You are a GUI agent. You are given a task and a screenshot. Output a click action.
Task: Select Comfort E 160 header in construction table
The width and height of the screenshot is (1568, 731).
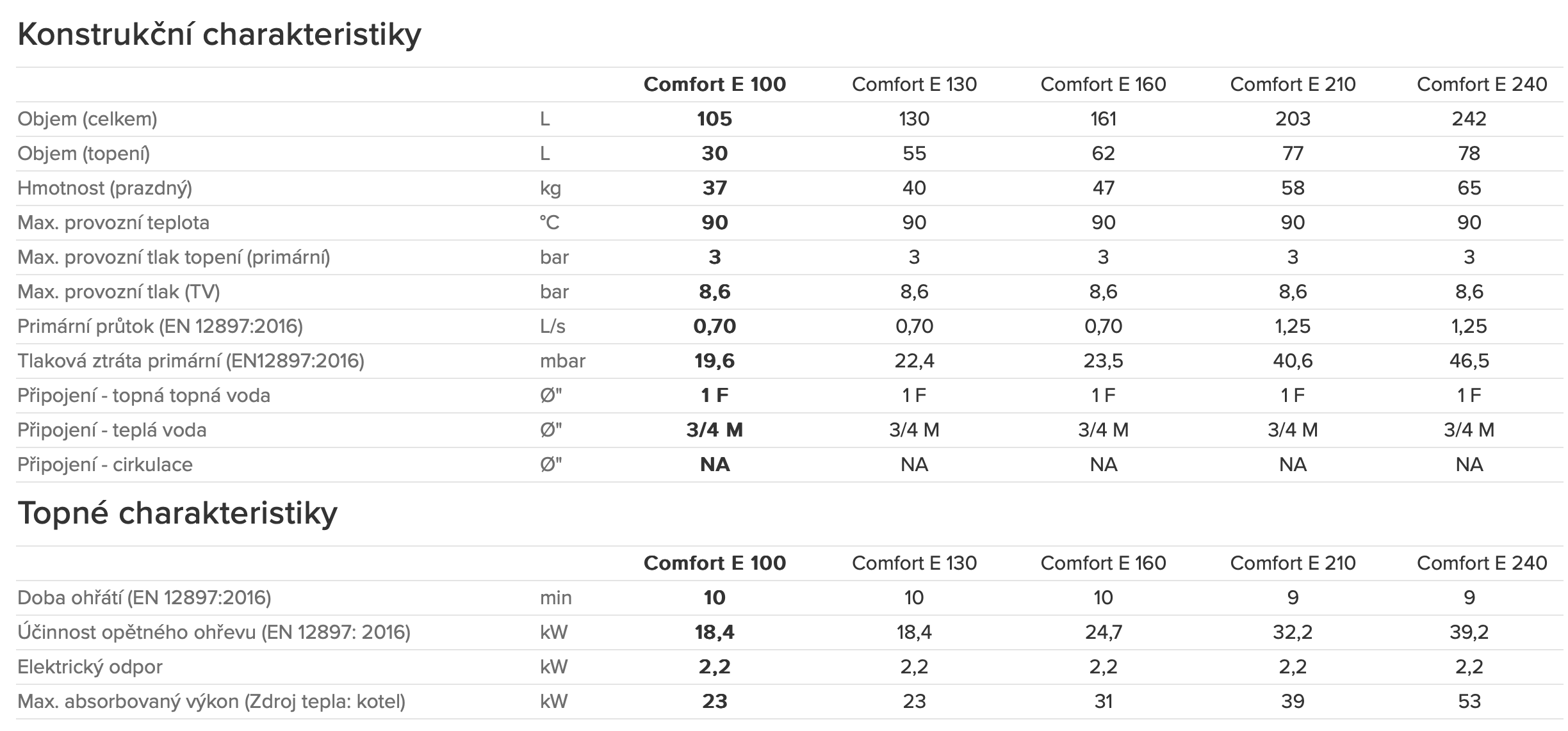pos(1103,84)
